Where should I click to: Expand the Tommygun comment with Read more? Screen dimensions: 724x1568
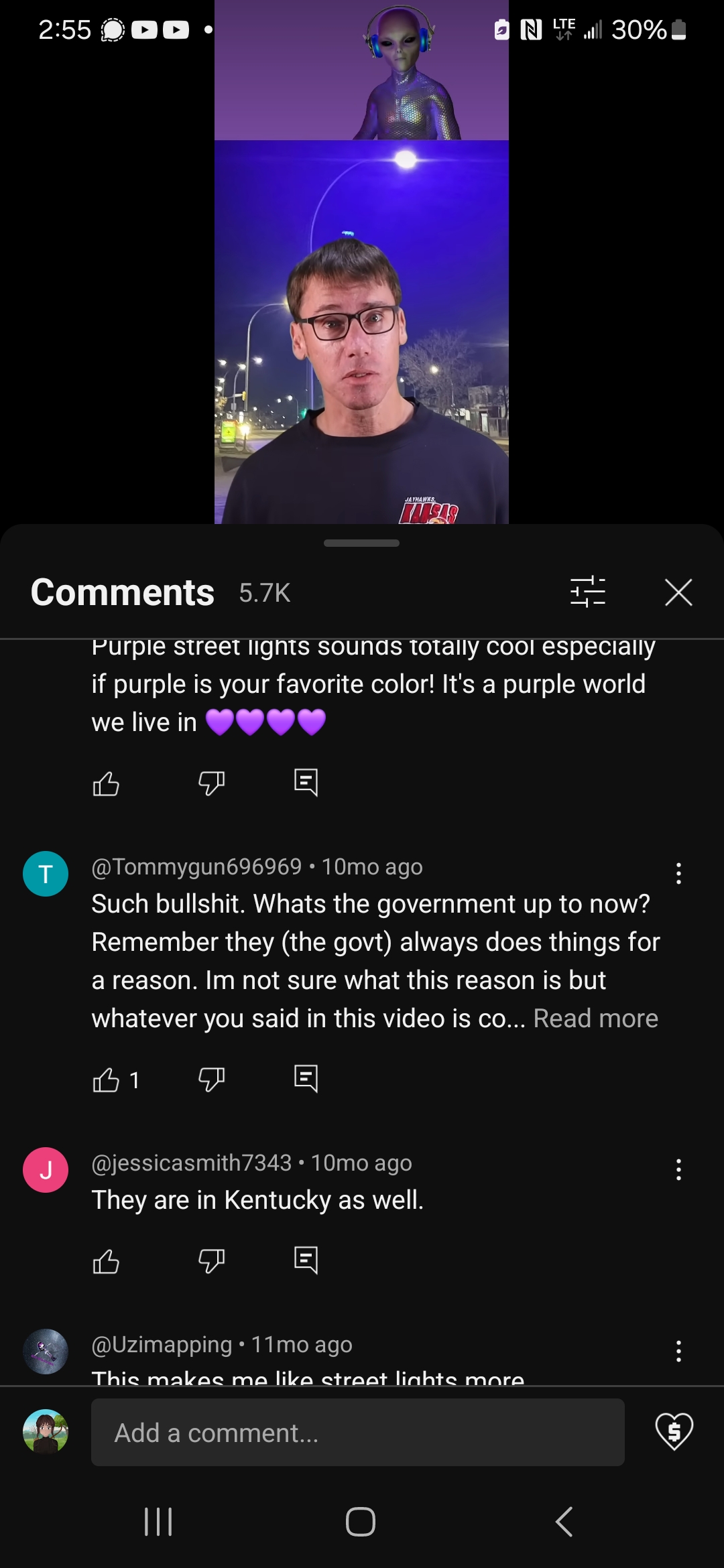pyautogui.click(x=595, y=1019)
